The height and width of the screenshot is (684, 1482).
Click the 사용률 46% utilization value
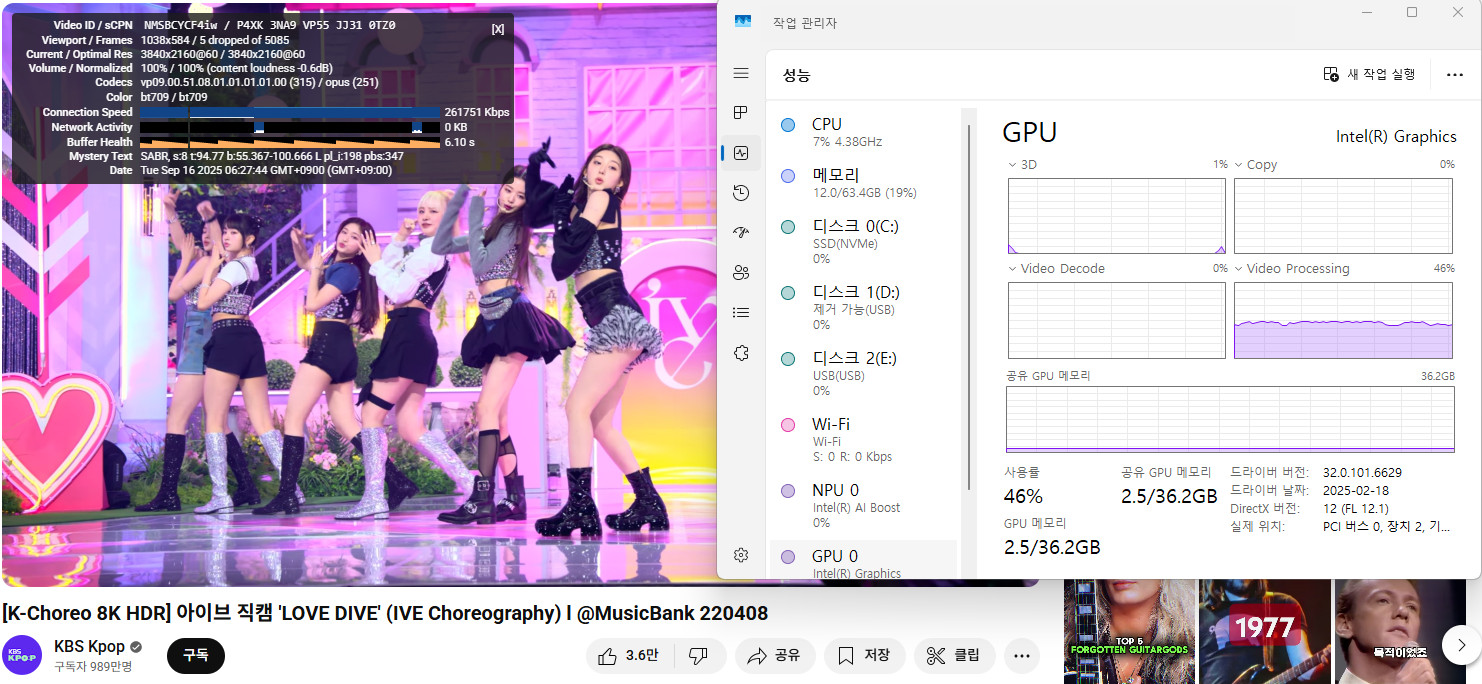point(1023,496)
